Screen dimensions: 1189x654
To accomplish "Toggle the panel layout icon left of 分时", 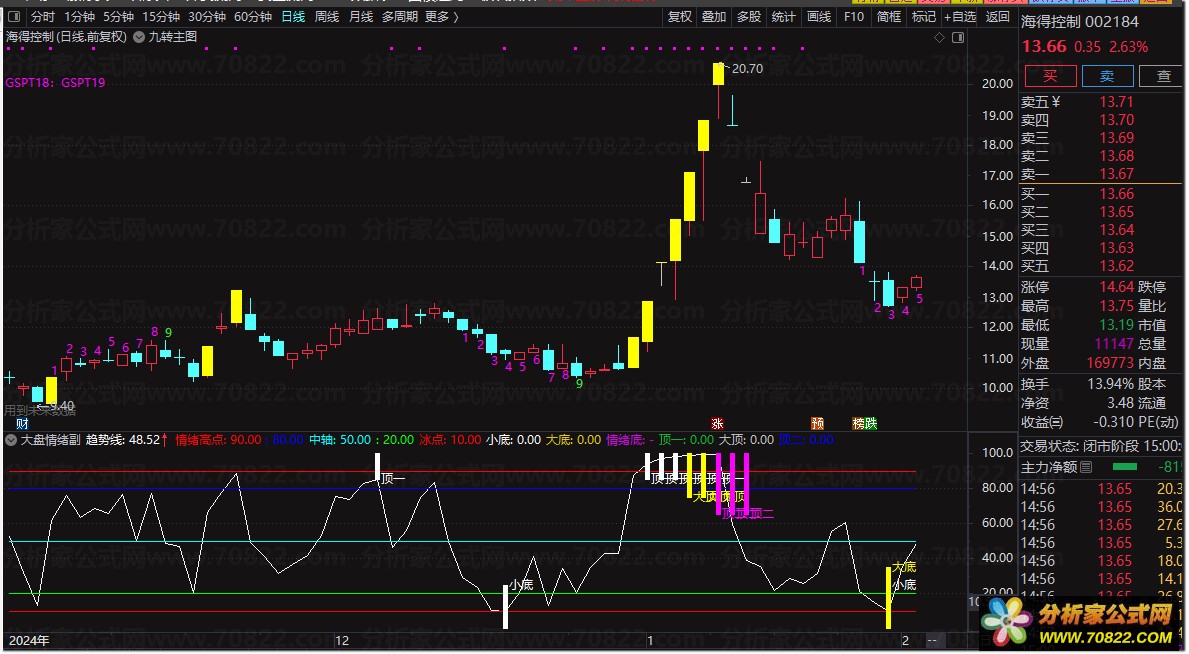I will point(14,17).
